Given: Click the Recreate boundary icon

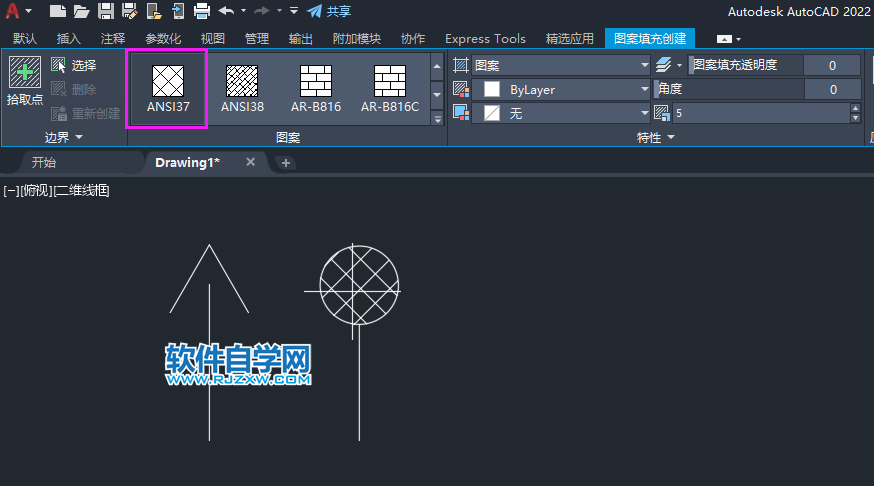Looking at the screenshot, I should (59, 114).
